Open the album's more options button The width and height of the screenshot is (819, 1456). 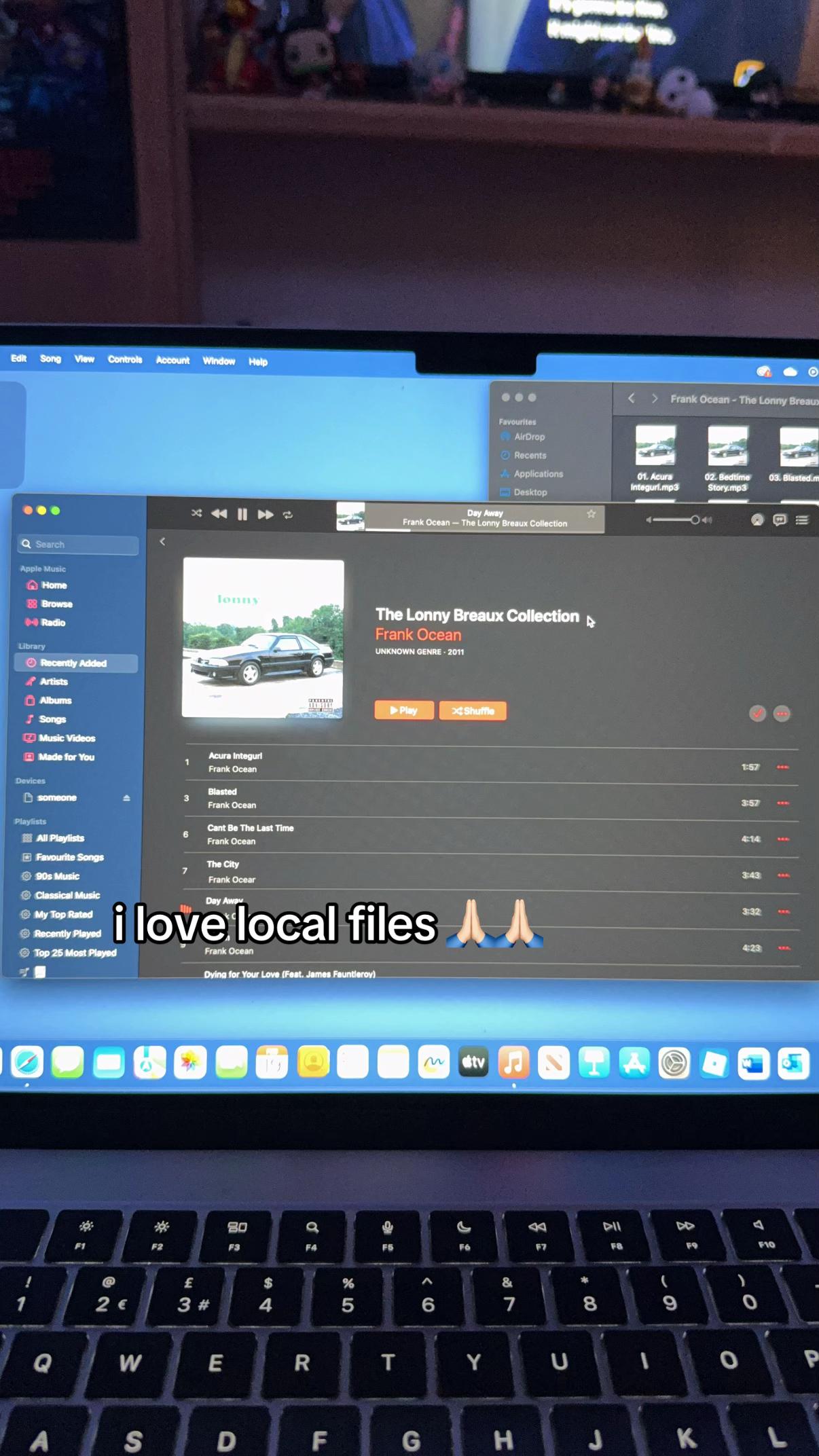(x=782, y=714)
